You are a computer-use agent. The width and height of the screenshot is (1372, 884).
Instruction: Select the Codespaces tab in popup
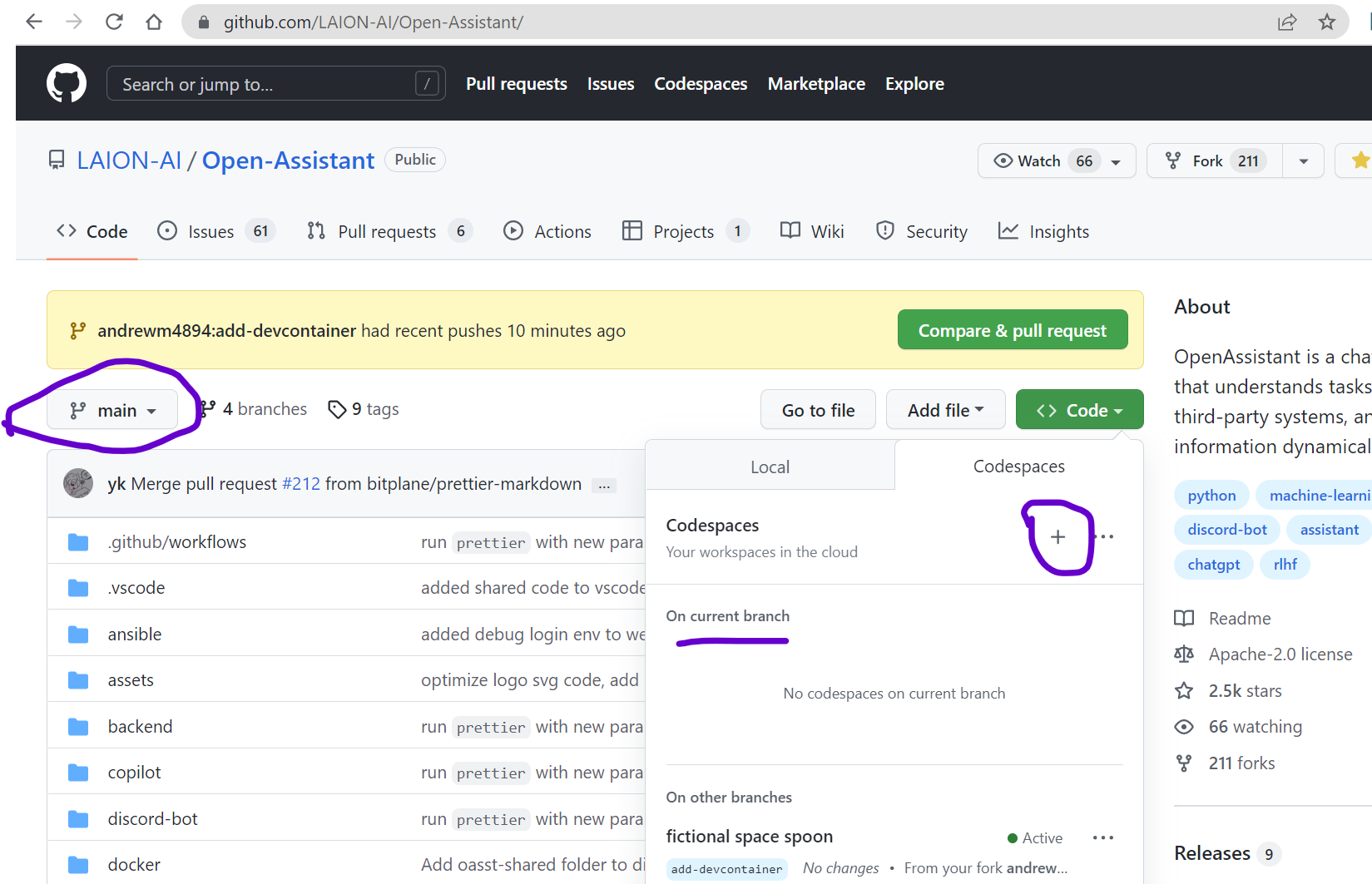[1018, 467]
